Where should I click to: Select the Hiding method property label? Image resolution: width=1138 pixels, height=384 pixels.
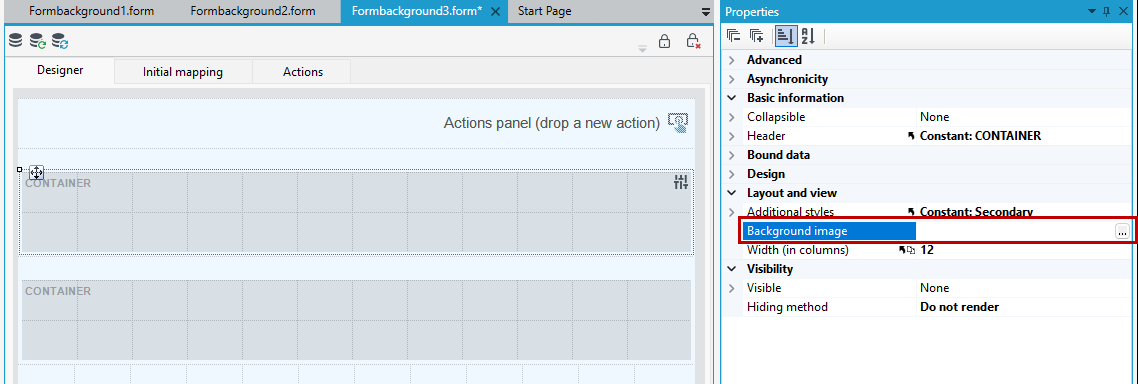[x=787, y=307]
